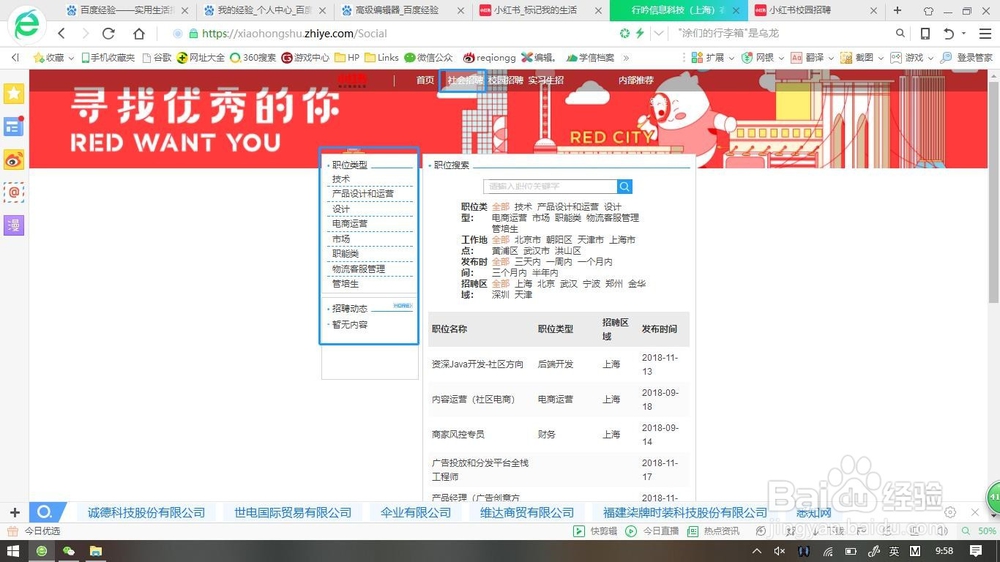Click the blue job search magnifier button

624,186
